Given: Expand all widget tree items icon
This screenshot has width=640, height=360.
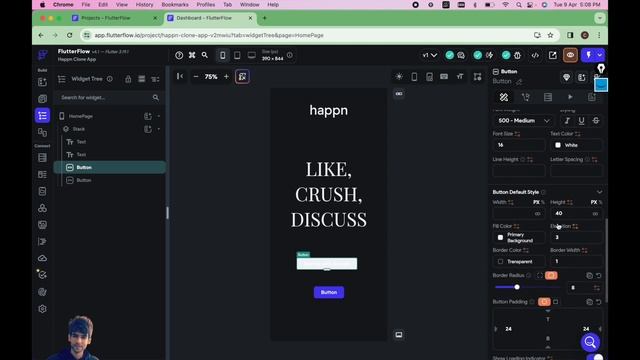Looking at the screenshot, I should click(141, 79).
